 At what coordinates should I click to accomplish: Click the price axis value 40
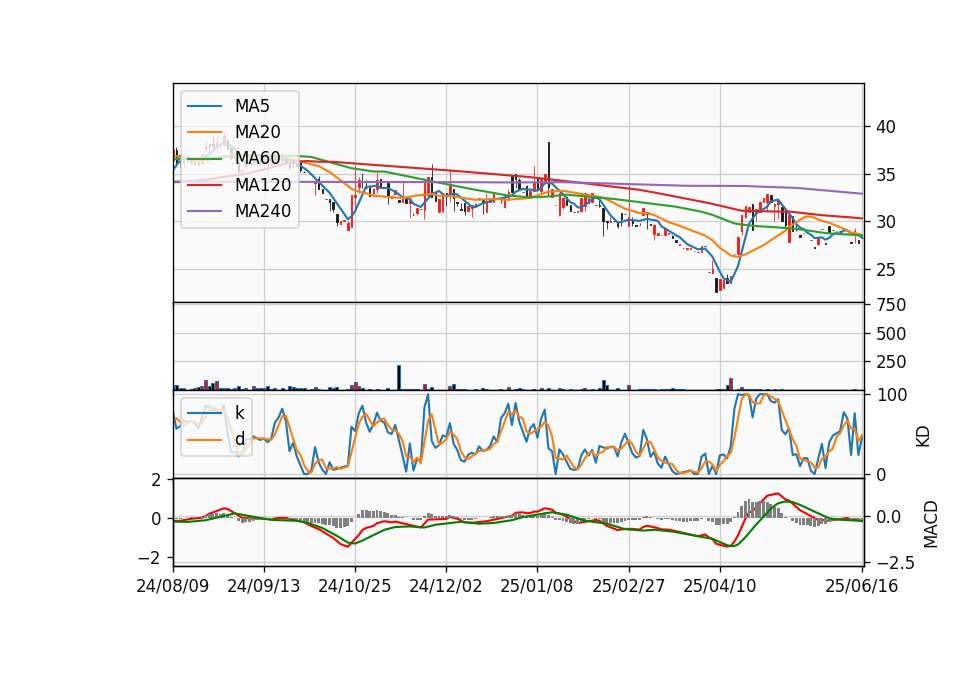pos(886,127)
